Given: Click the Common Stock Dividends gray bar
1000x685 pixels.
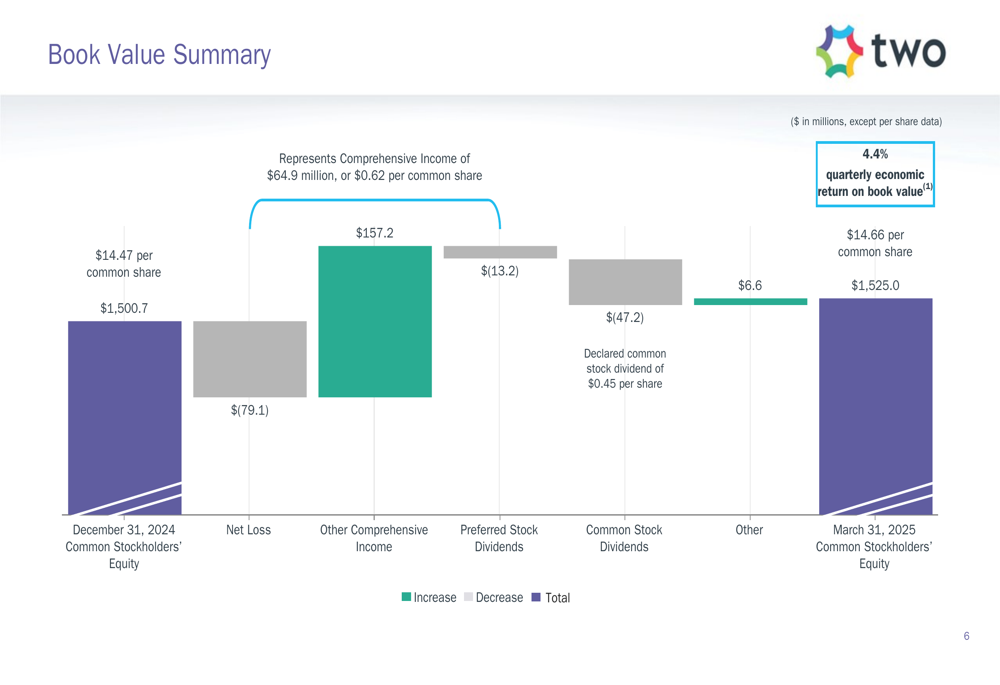Looking at the screenshot, I should coord(626,282).
